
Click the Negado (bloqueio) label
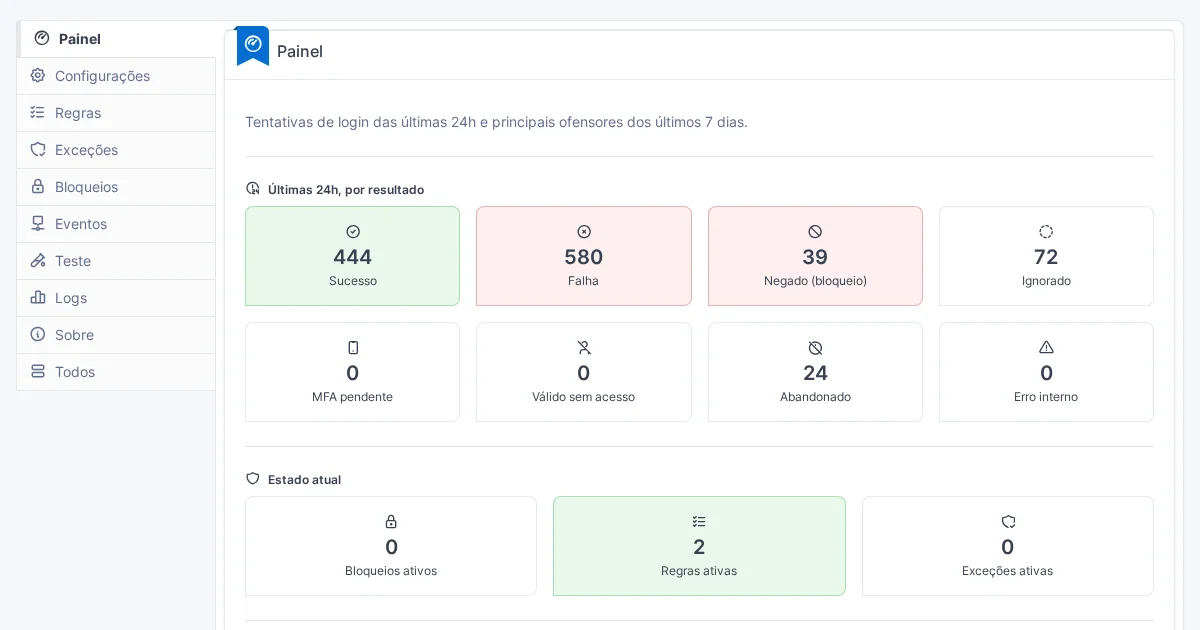[815, 281]
